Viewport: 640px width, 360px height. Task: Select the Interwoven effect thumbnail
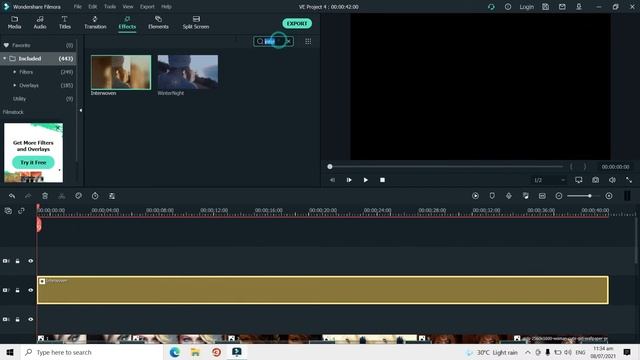[121, 72]
